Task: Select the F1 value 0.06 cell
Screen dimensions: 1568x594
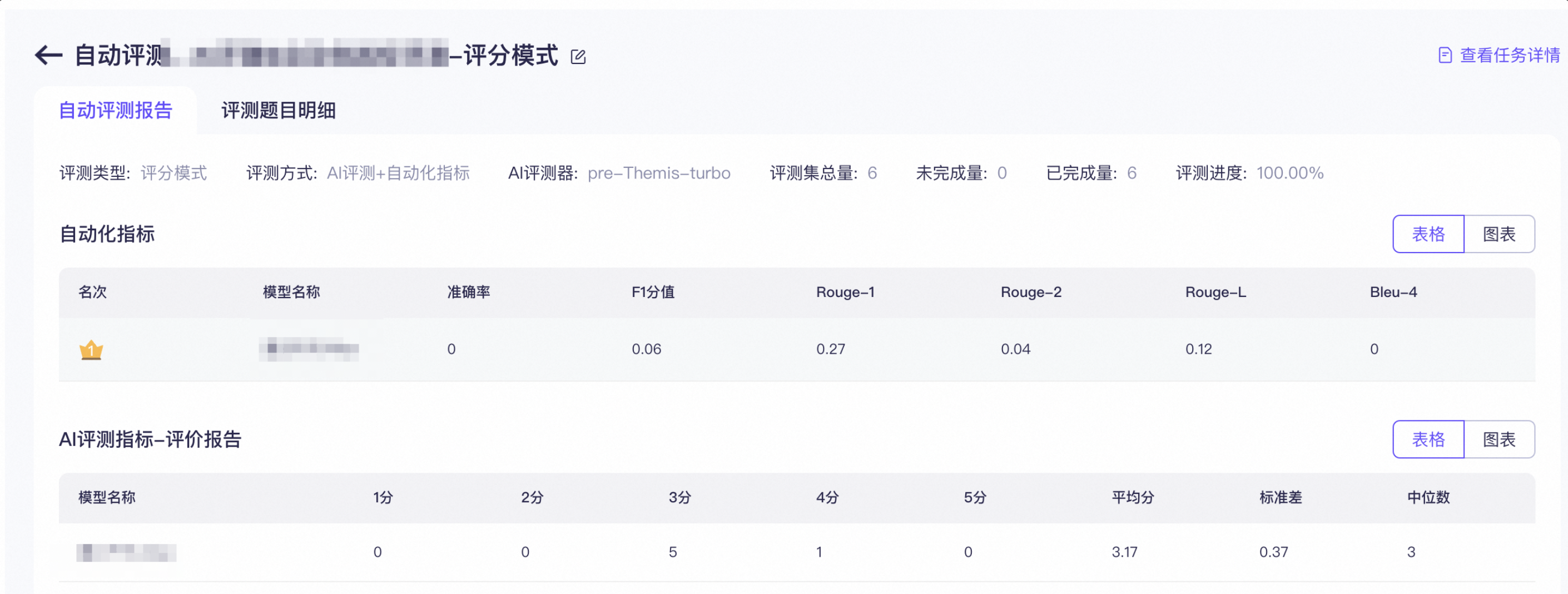Action: [647, 349]
